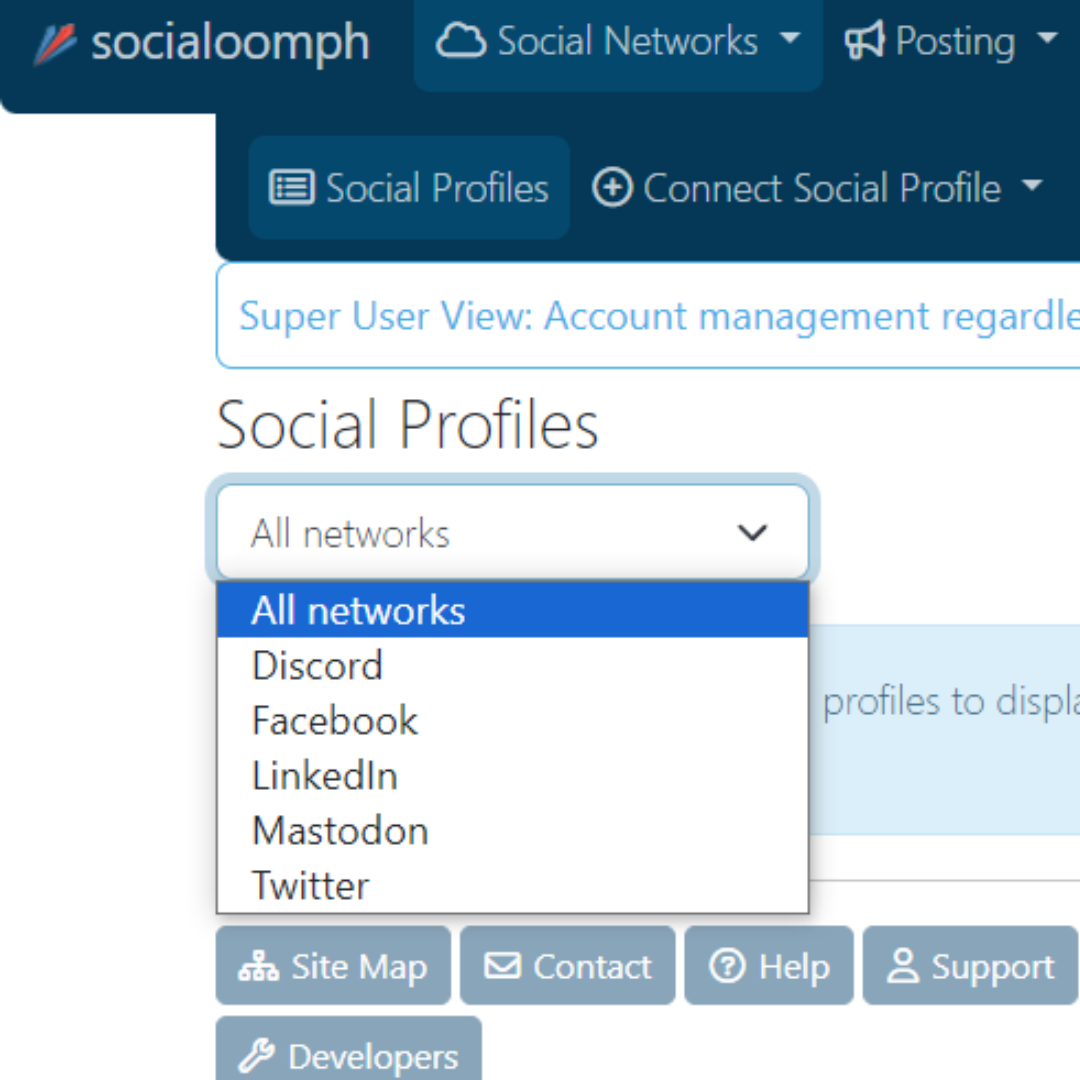Expand the Connect Social Profile caret
The image size is (1080, 1080).
1032,185
